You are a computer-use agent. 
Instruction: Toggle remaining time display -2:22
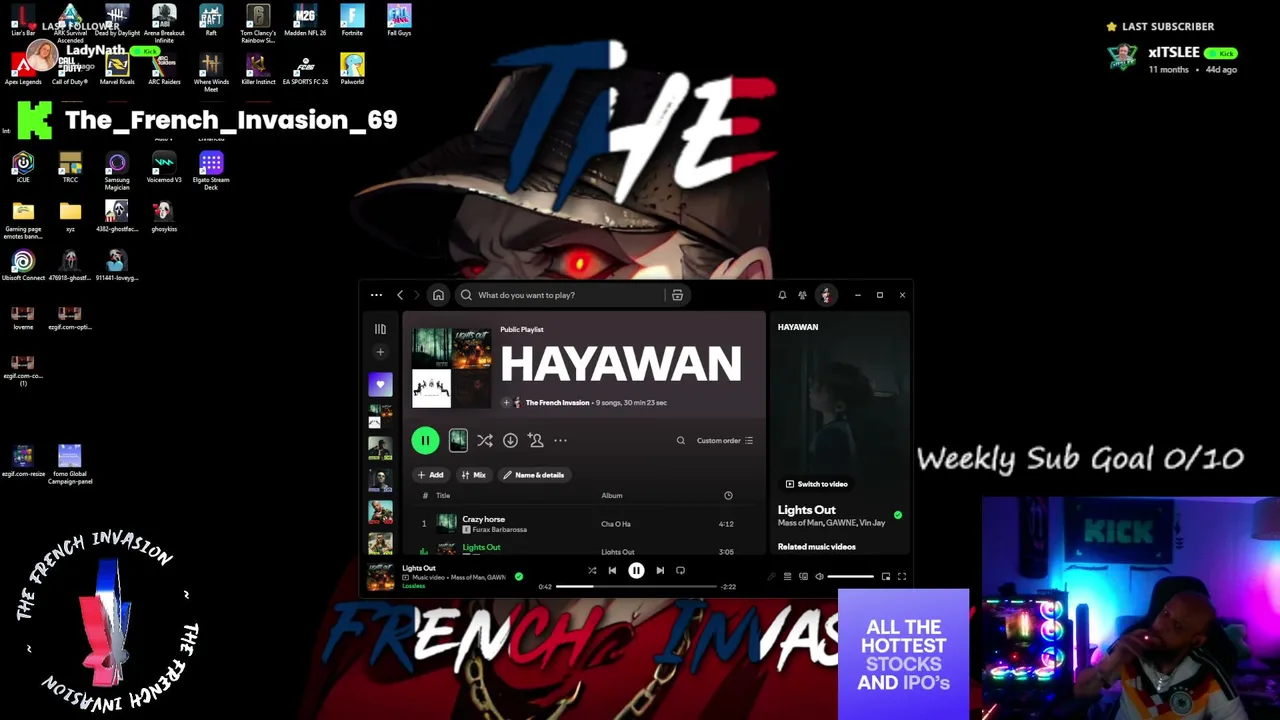(x=728, y=587)
